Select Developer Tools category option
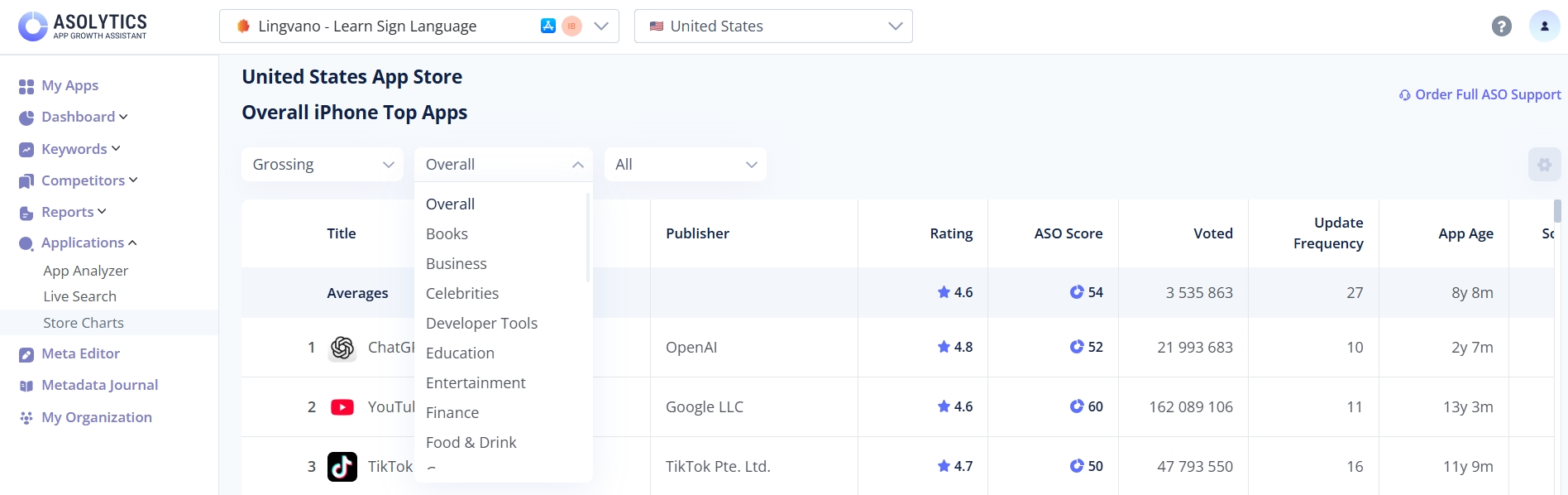Viewport: 1568px width, 495px height. coord(481,324)
